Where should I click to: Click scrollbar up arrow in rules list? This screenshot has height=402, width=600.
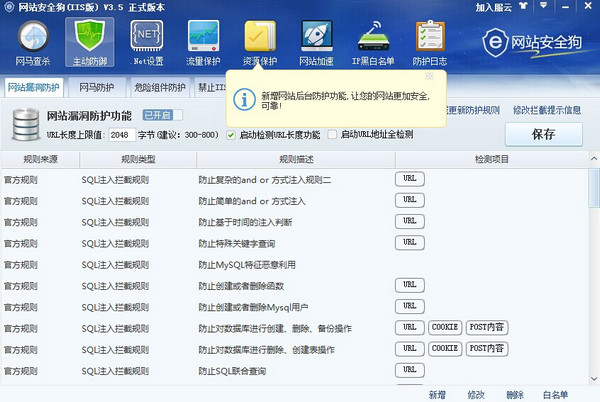pyautogui.click(x=594, y=158)
